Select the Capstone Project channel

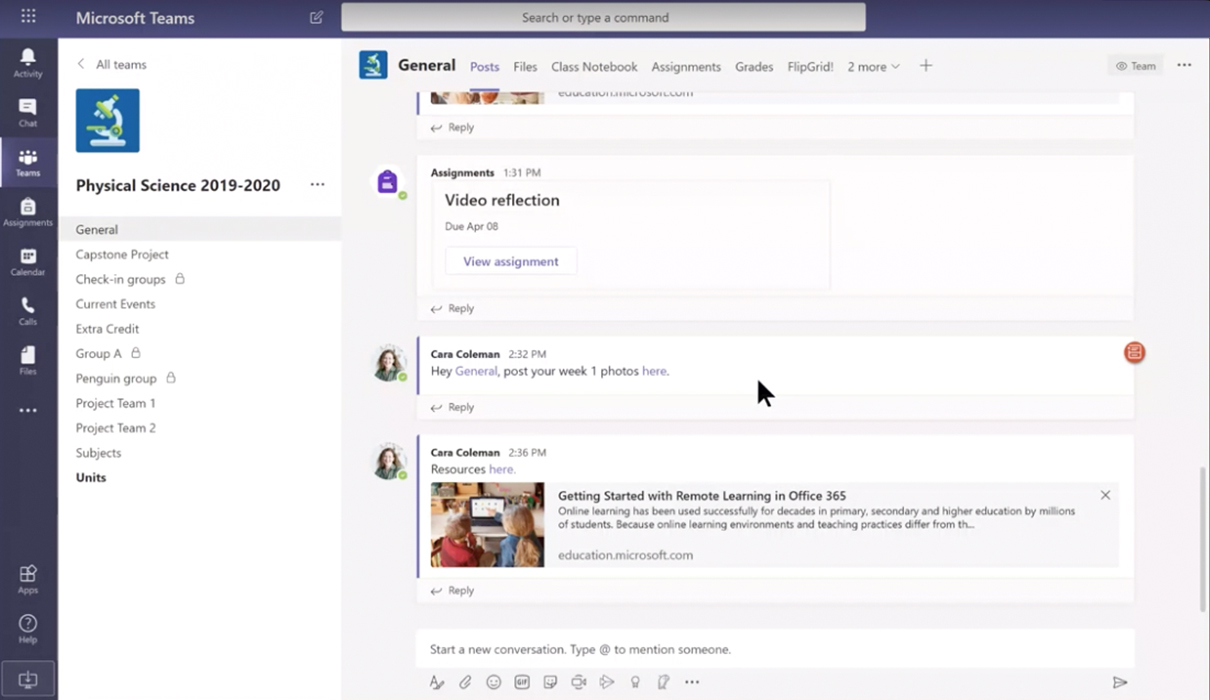point(122,254)
